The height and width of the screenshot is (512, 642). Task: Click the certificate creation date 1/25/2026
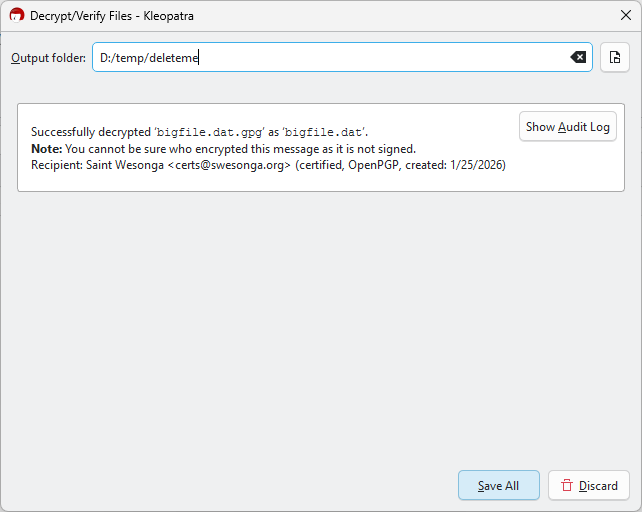[476, 165]
